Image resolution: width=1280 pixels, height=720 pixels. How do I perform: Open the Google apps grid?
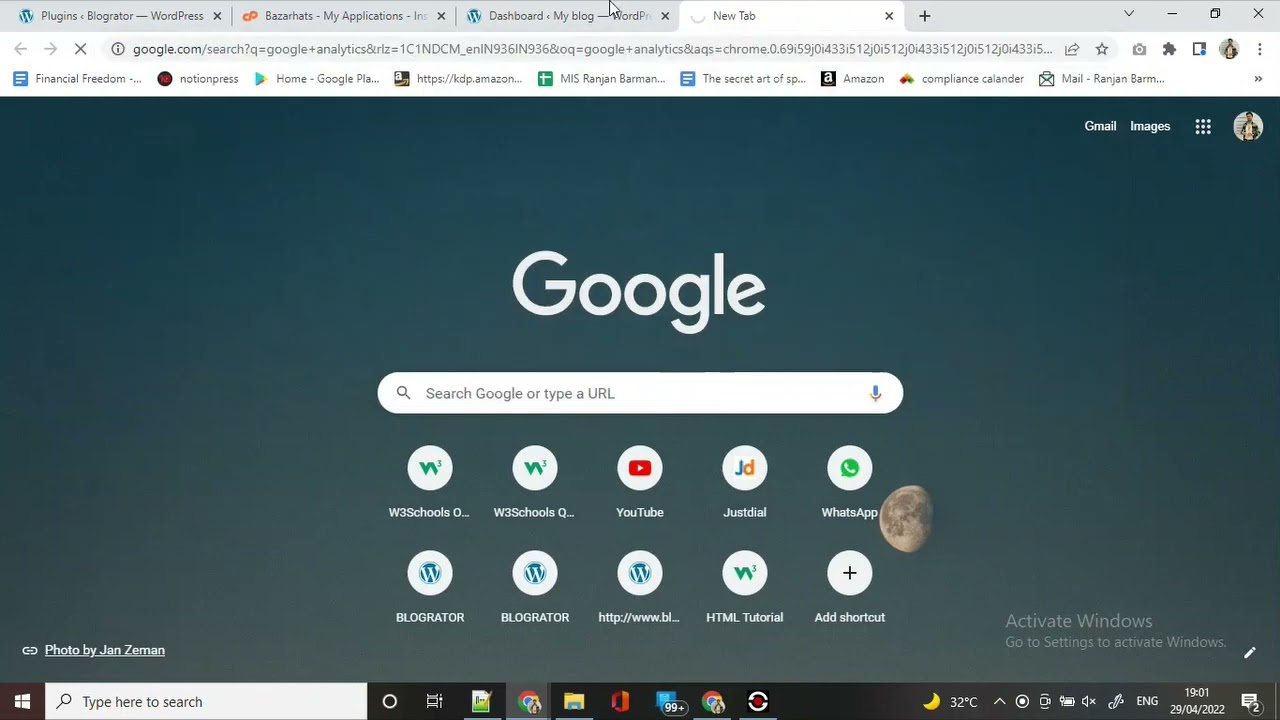pos(1203,126)
